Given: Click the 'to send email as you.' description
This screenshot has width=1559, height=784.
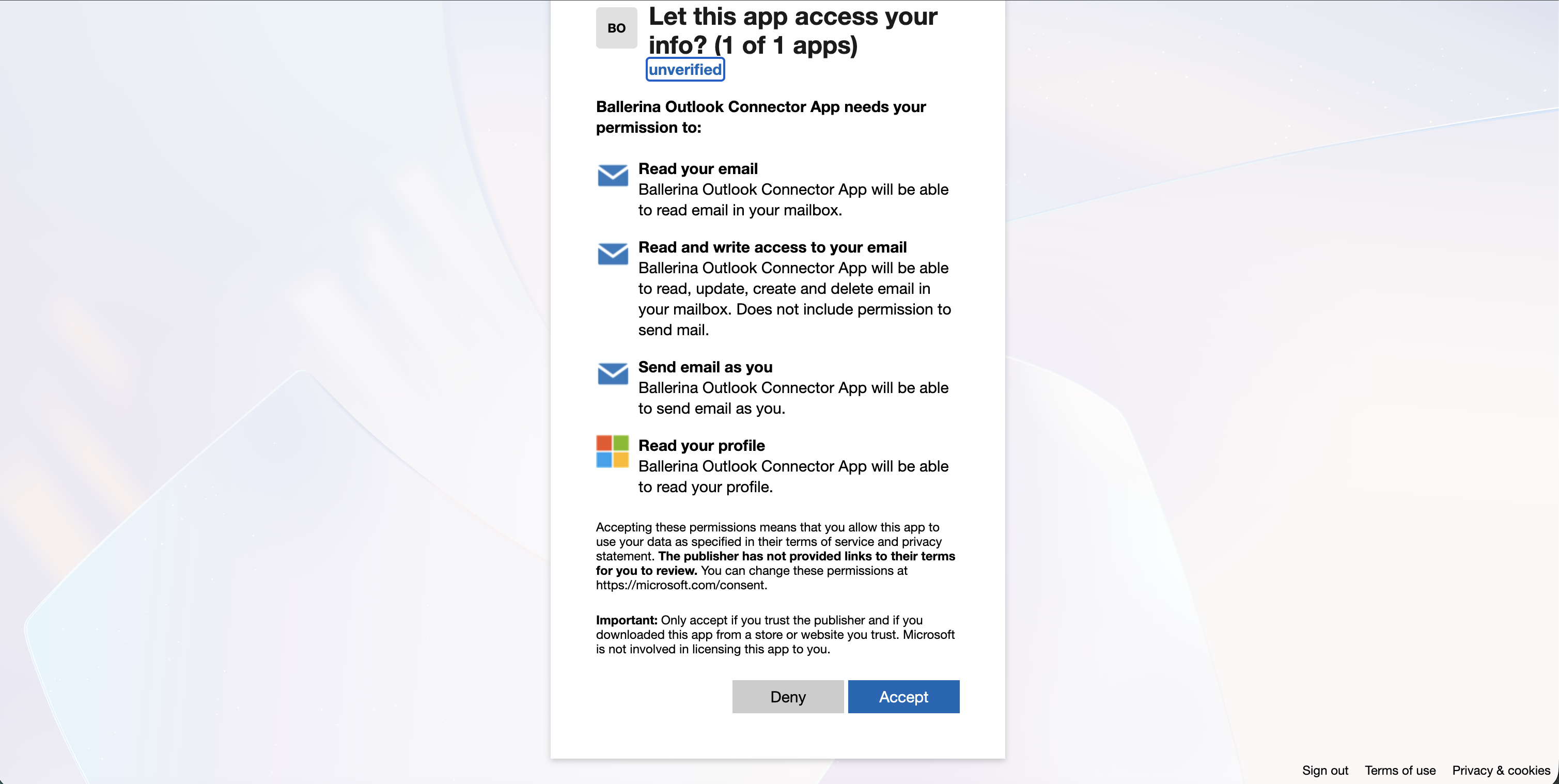Looking at the screenshot, I should point(712,409).
